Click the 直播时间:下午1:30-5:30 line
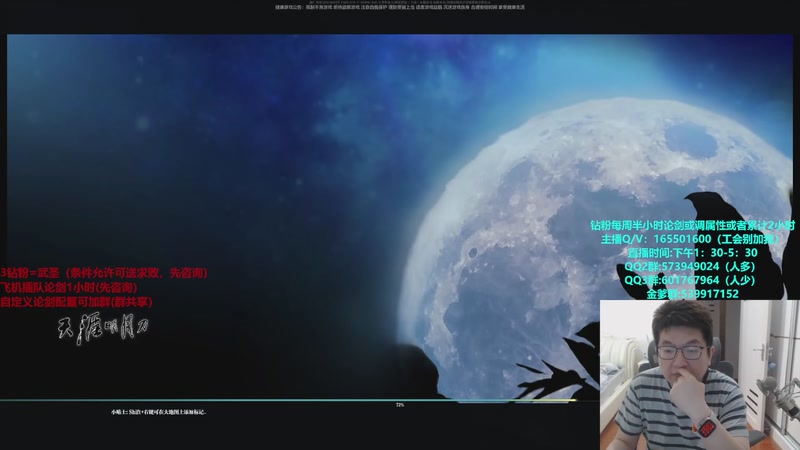The width and height of the screenshot is (800, 450). 692,253
